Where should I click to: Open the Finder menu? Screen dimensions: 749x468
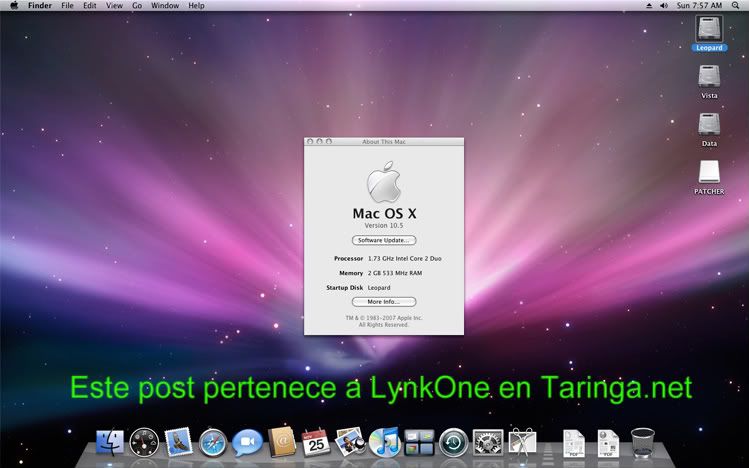tap(40, 6)
